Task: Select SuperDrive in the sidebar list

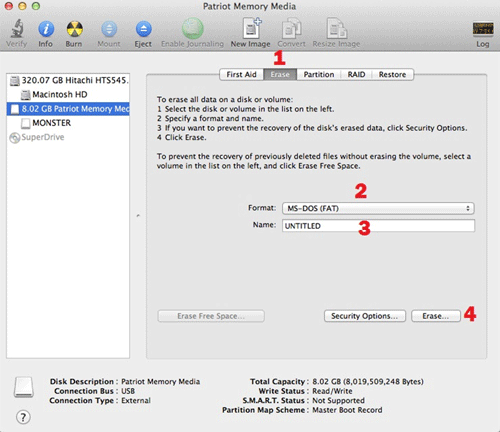Action: click(68, 137)
